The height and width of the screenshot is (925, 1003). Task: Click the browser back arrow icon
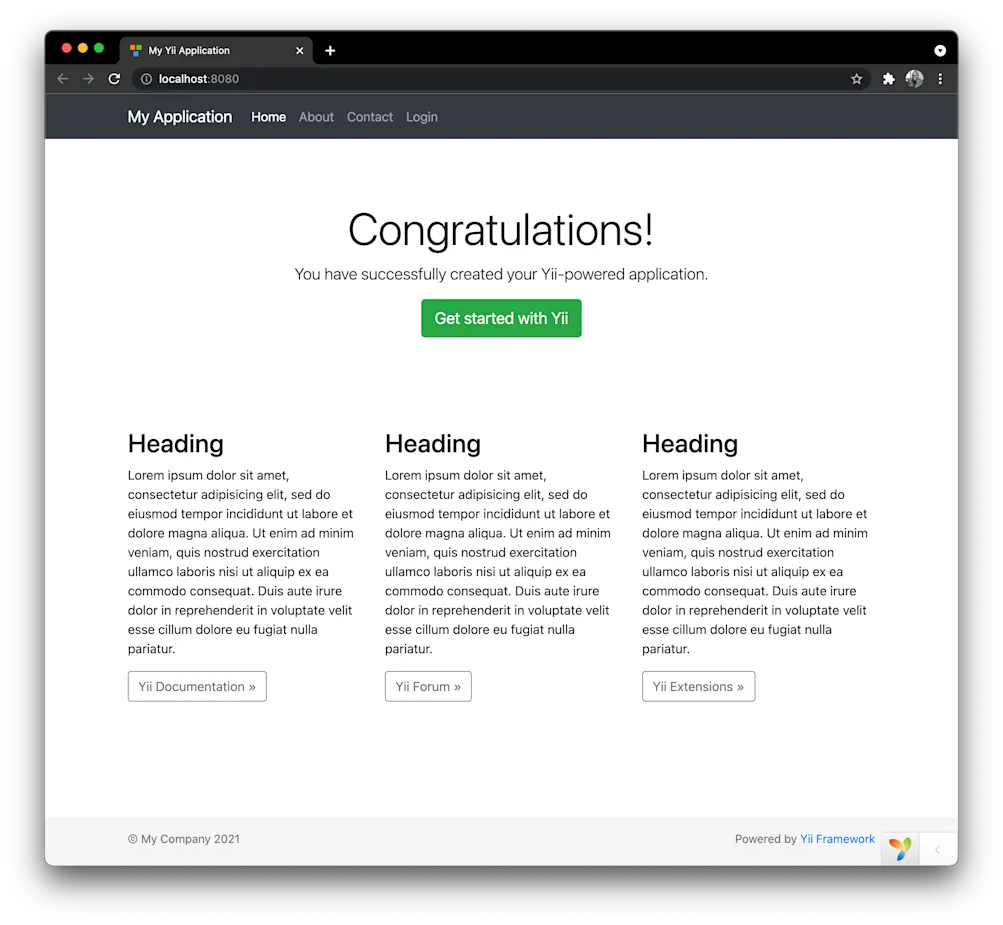(62, 78)
